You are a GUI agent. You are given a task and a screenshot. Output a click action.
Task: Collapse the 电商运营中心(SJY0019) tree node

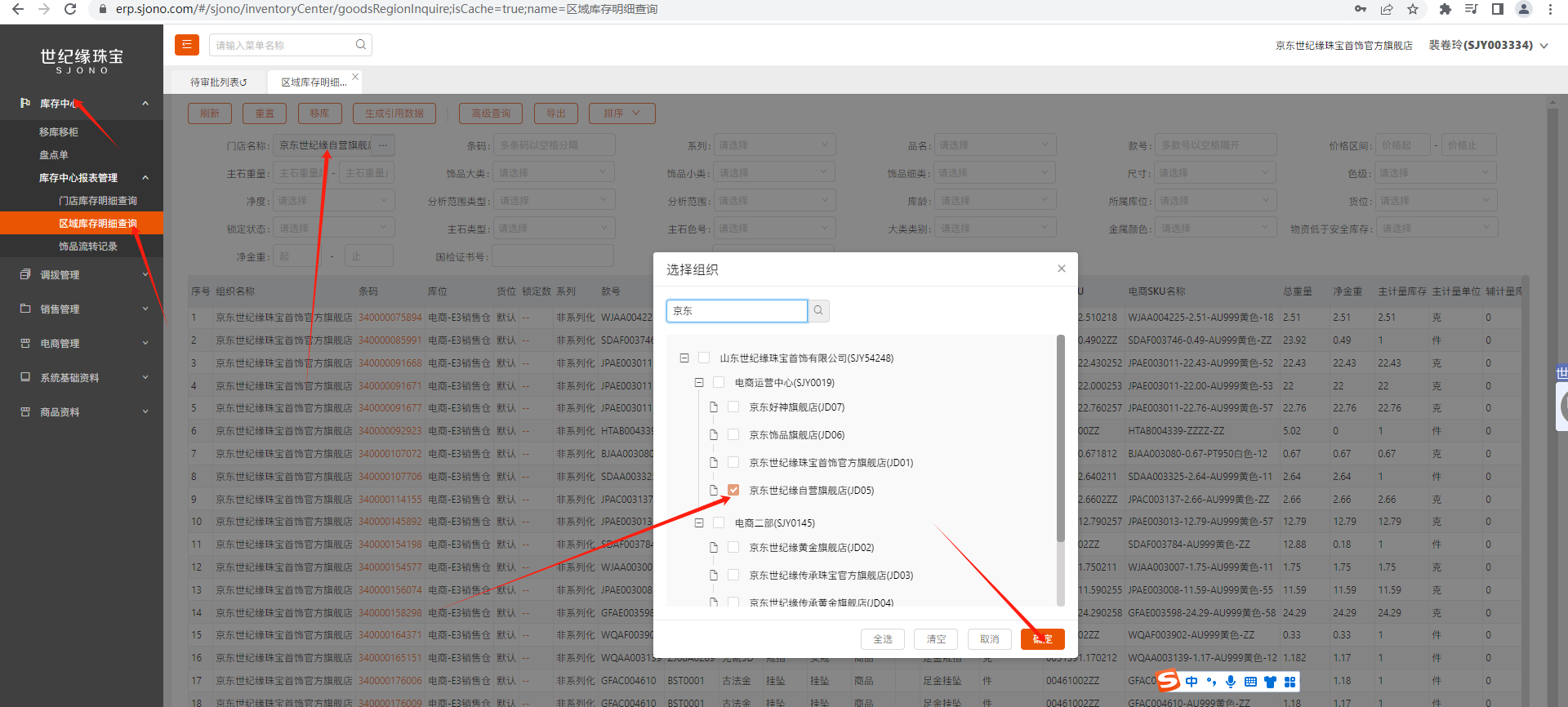(699, 383)
